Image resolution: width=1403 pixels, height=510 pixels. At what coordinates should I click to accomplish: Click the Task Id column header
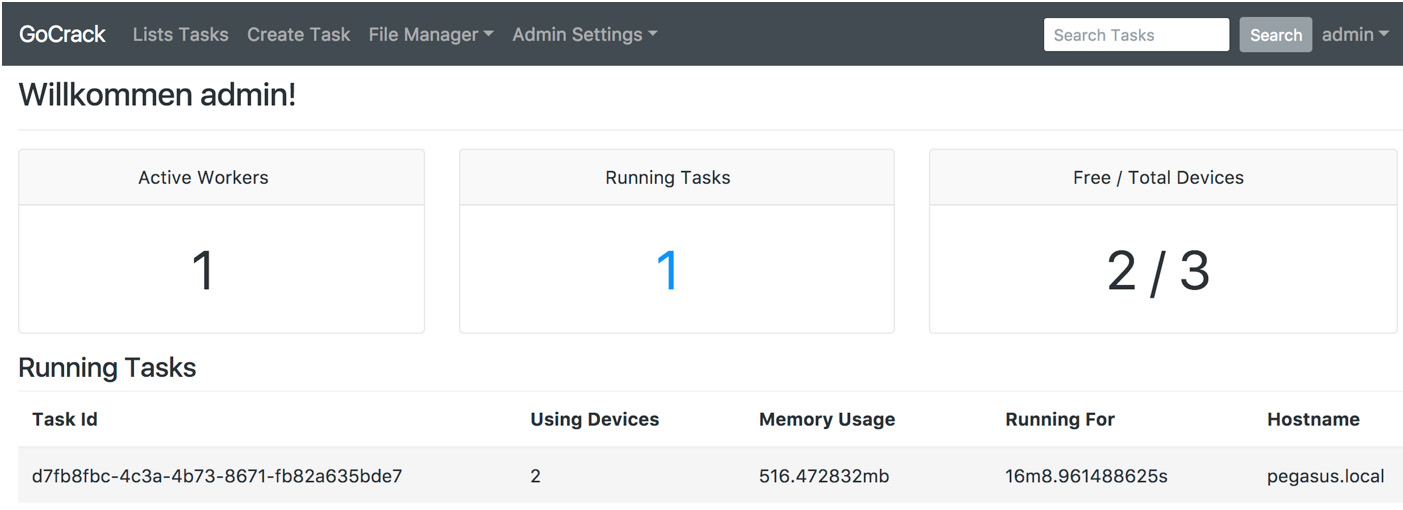(x=65, y=419)
